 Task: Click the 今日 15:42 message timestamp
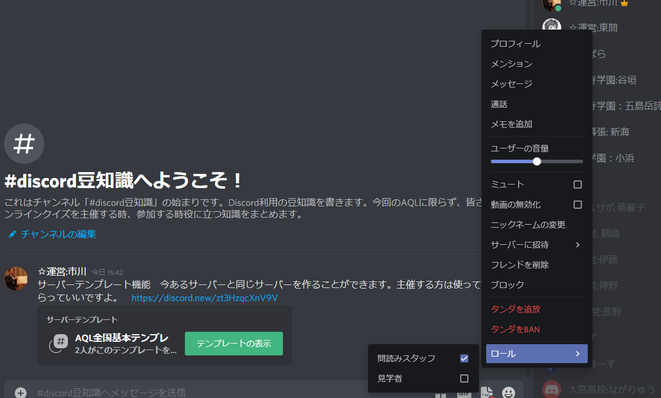click(x=107, y=272)
